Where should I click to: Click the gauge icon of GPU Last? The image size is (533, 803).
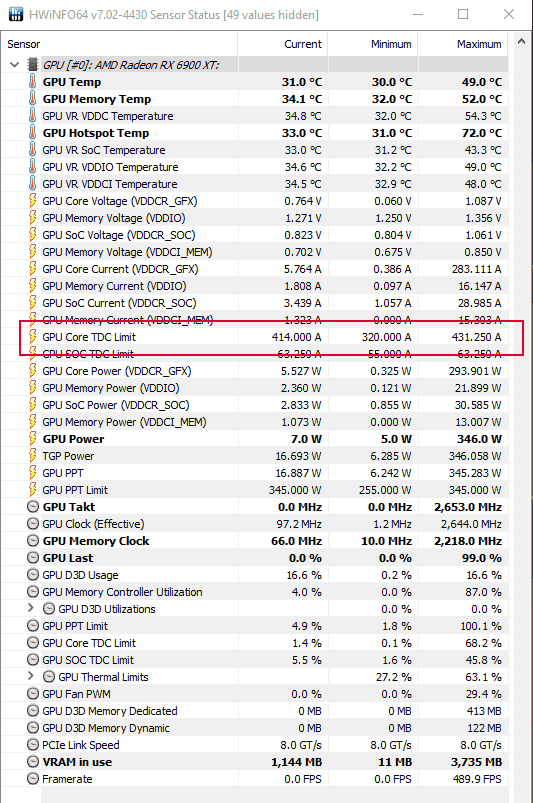click(x=33, y=557)
